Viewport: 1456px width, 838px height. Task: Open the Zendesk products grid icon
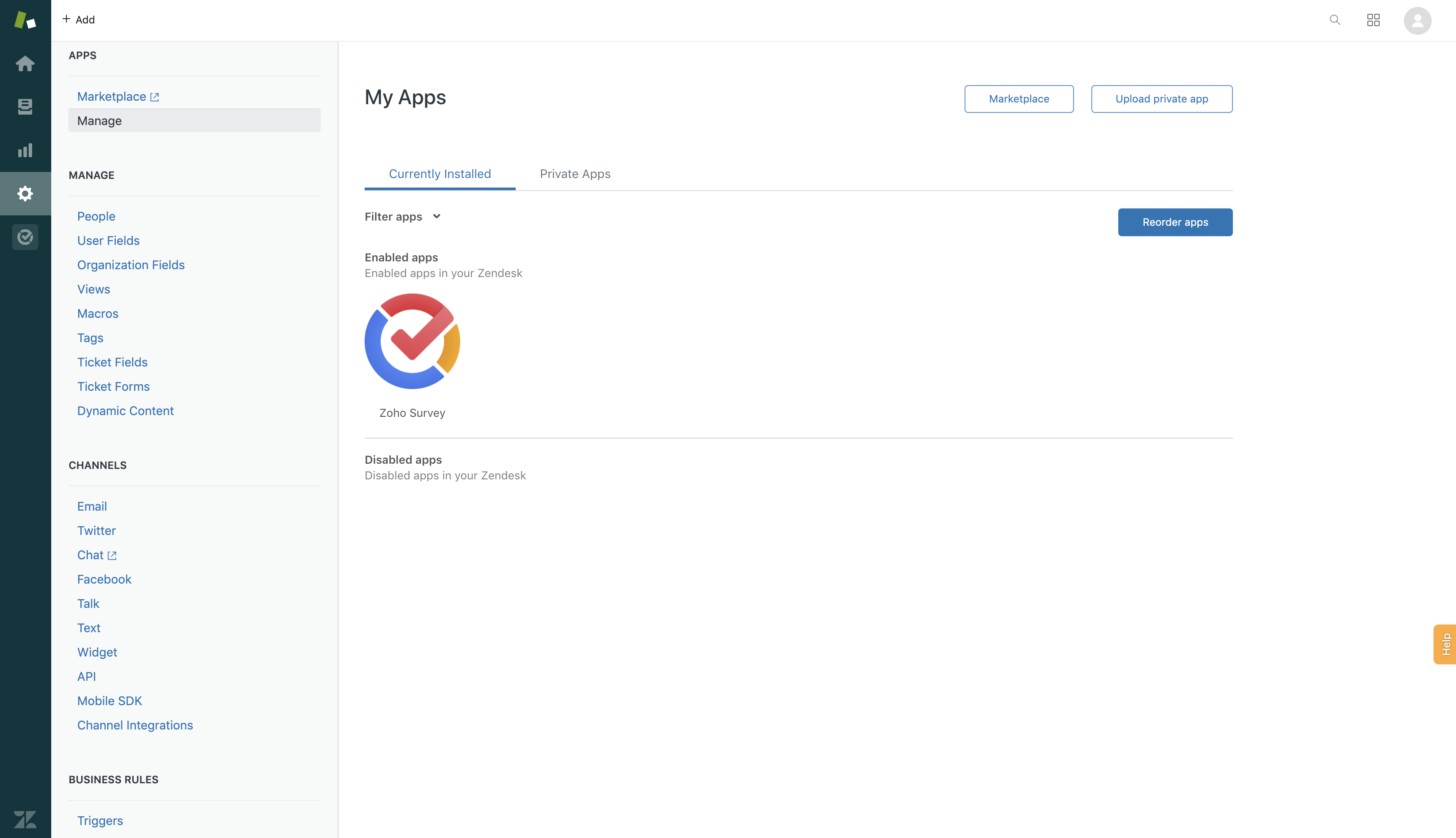pos(1373,20)
